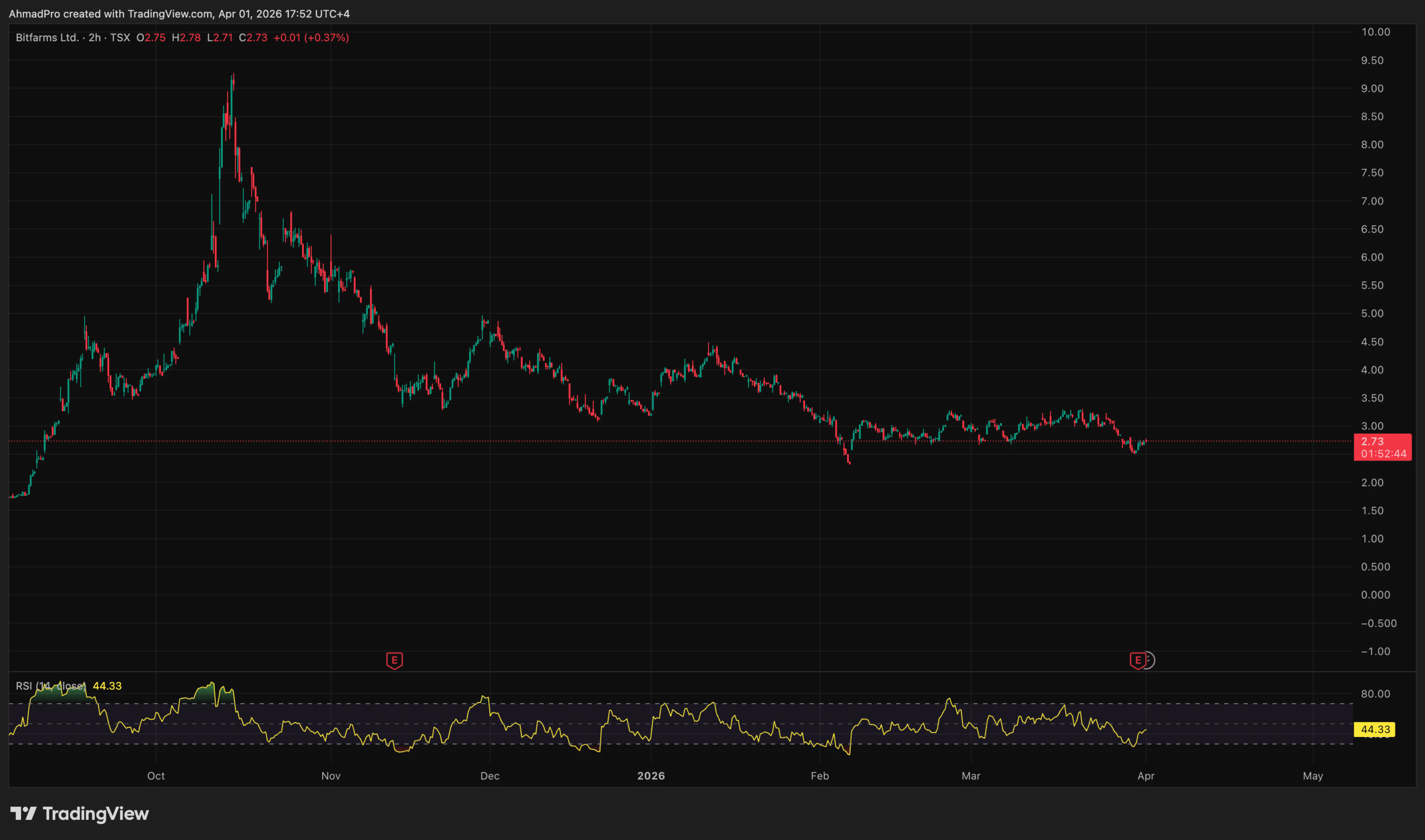Click the RSI value 44.33 in legend

(107, 686)
